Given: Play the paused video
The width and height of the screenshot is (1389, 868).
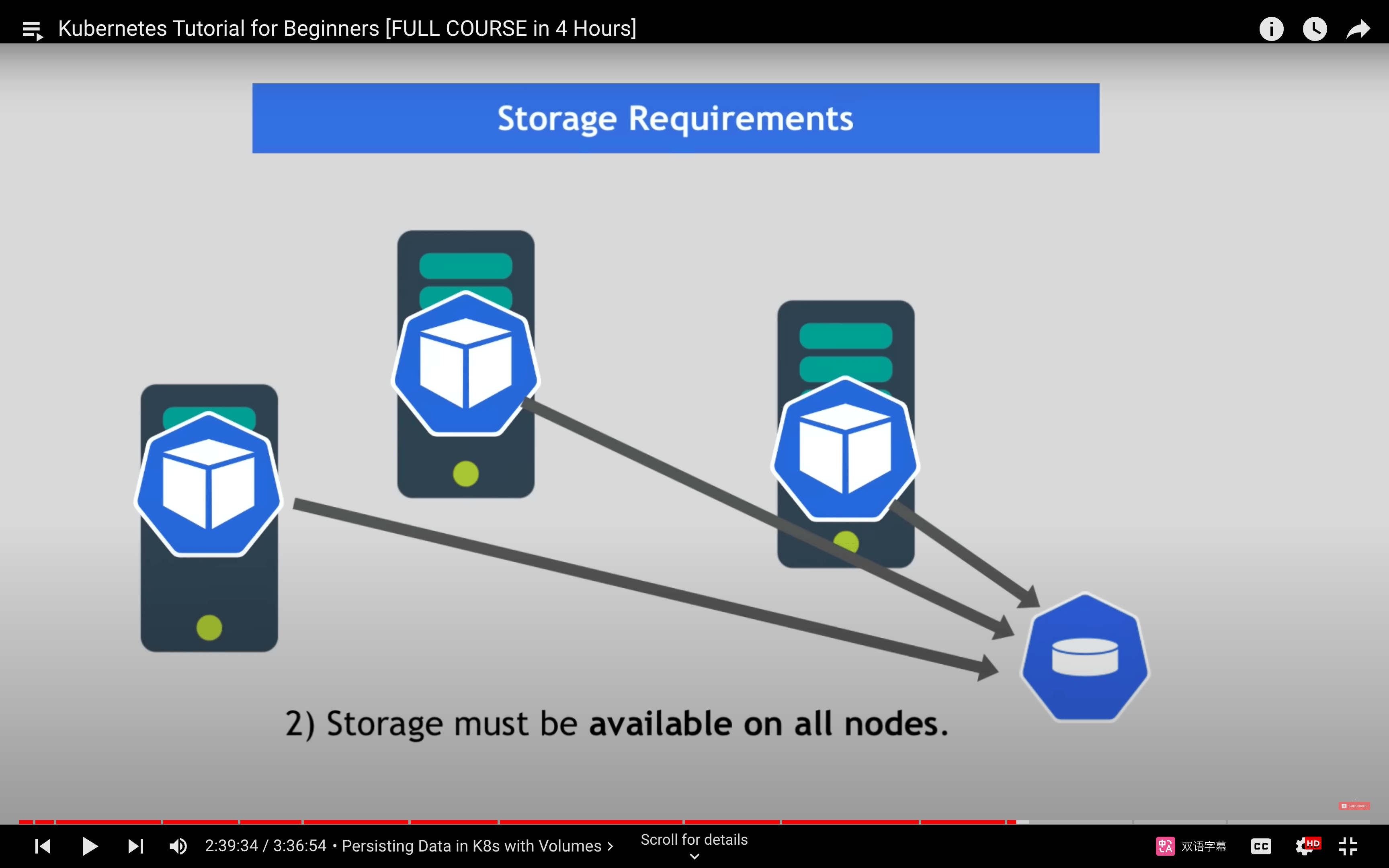Looking at the screenshot, I should pyautogui.click(x=90, y=846).
